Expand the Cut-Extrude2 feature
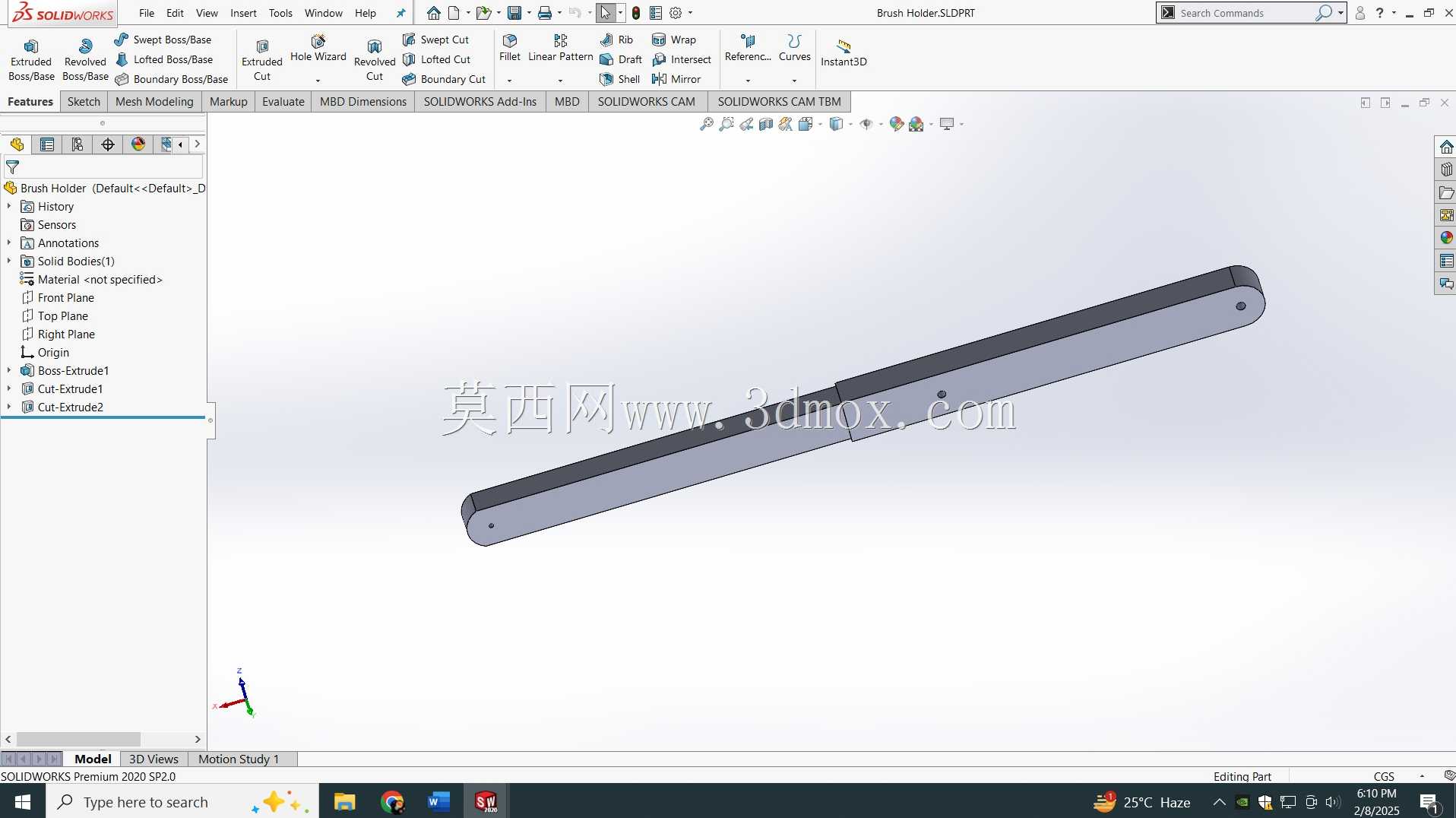This screenshot has height=818, width=1456. [x=9, y=407]
